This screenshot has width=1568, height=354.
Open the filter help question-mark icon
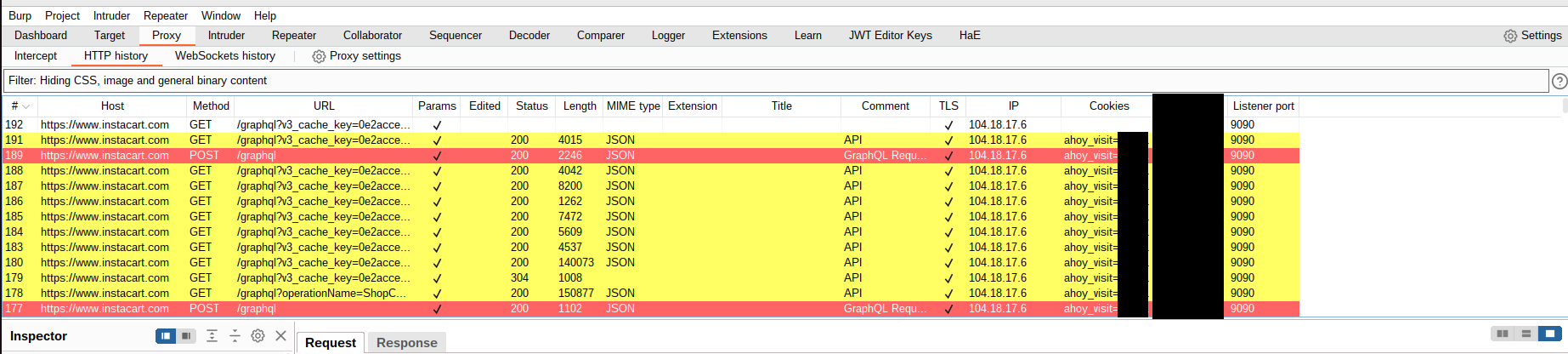tap(1560, 81)
